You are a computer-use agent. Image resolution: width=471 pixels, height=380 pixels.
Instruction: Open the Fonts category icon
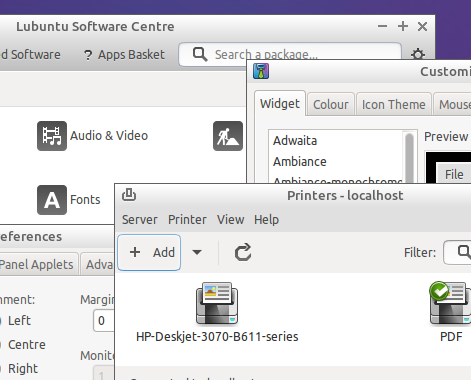52,200
